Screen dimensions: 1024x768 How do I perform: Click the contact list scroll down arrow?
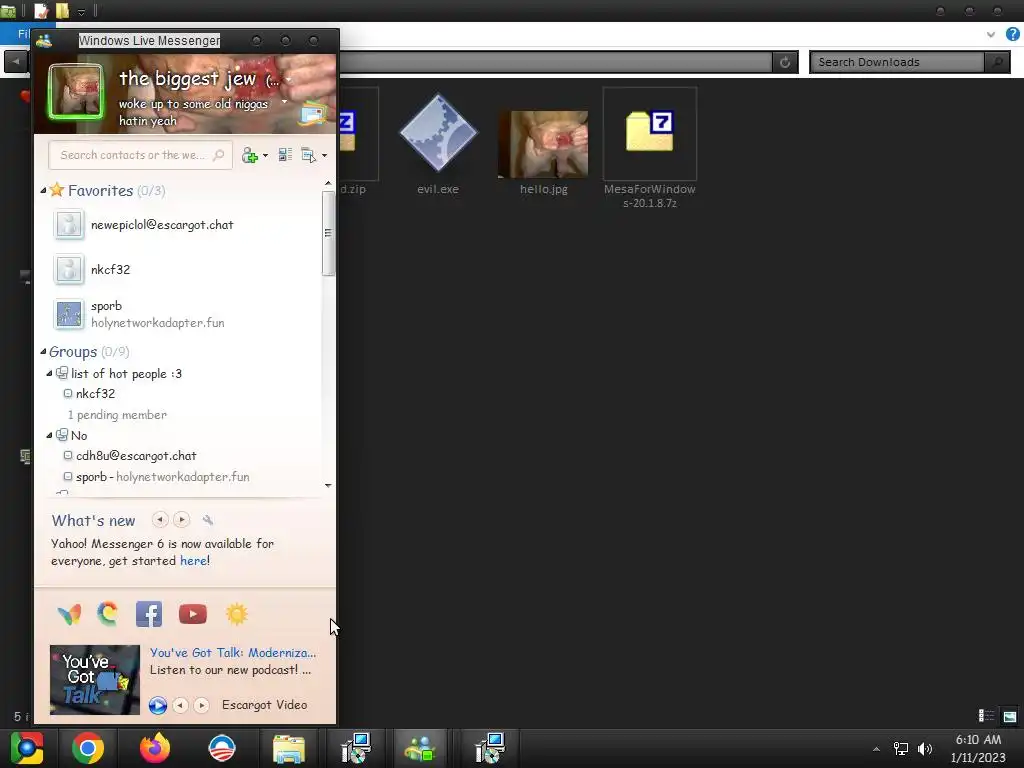coord(328,486)
